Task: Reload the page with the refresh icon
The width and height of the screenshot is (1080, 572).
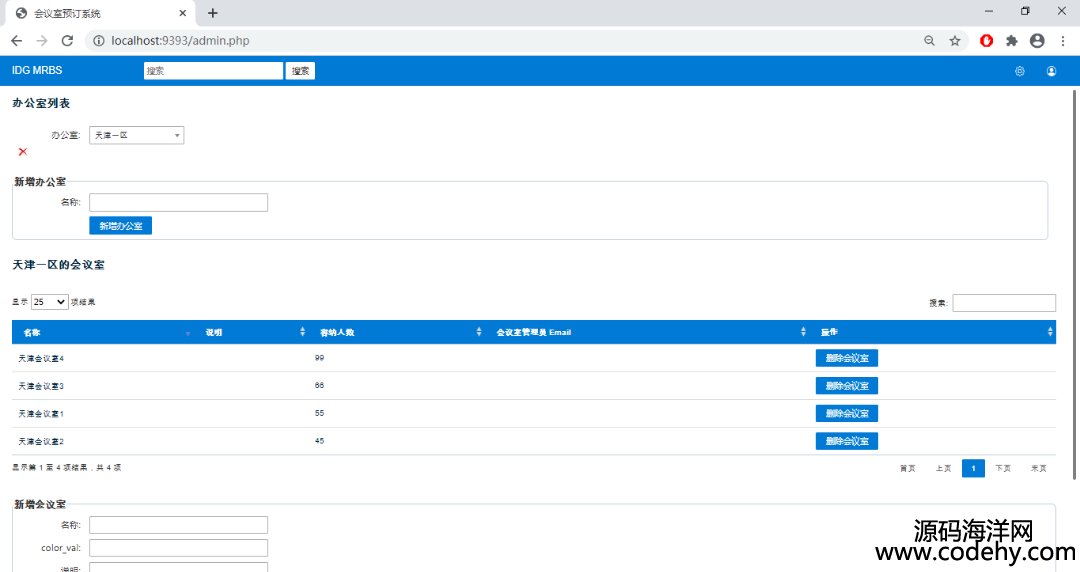Action: 67,41
